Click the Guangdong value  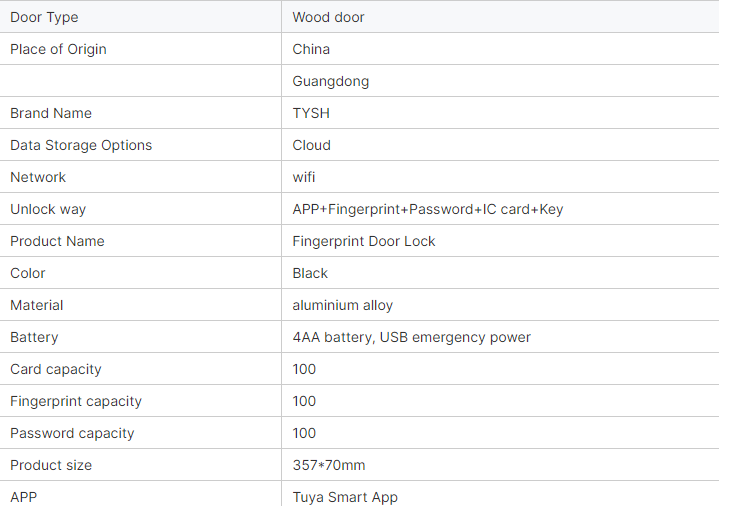[331, 81]
